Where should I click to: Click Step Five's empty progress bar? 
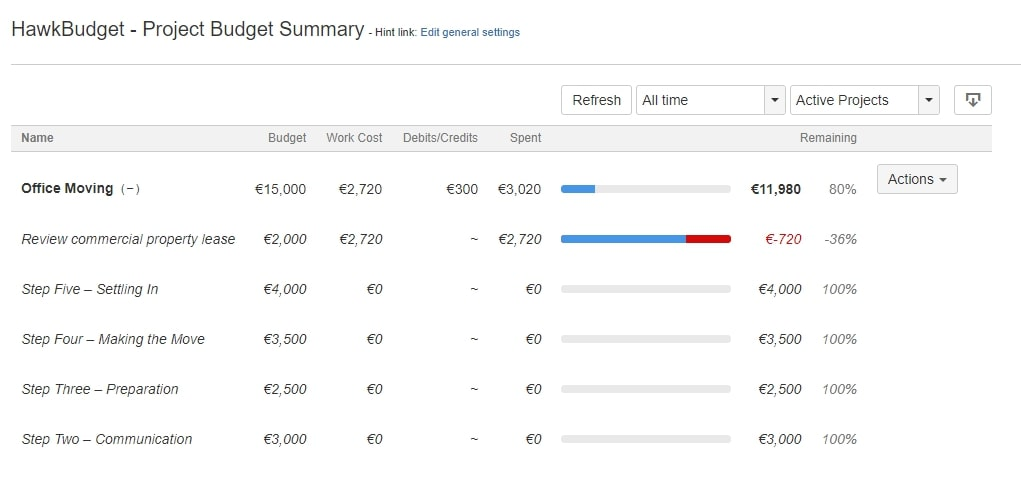646,289
